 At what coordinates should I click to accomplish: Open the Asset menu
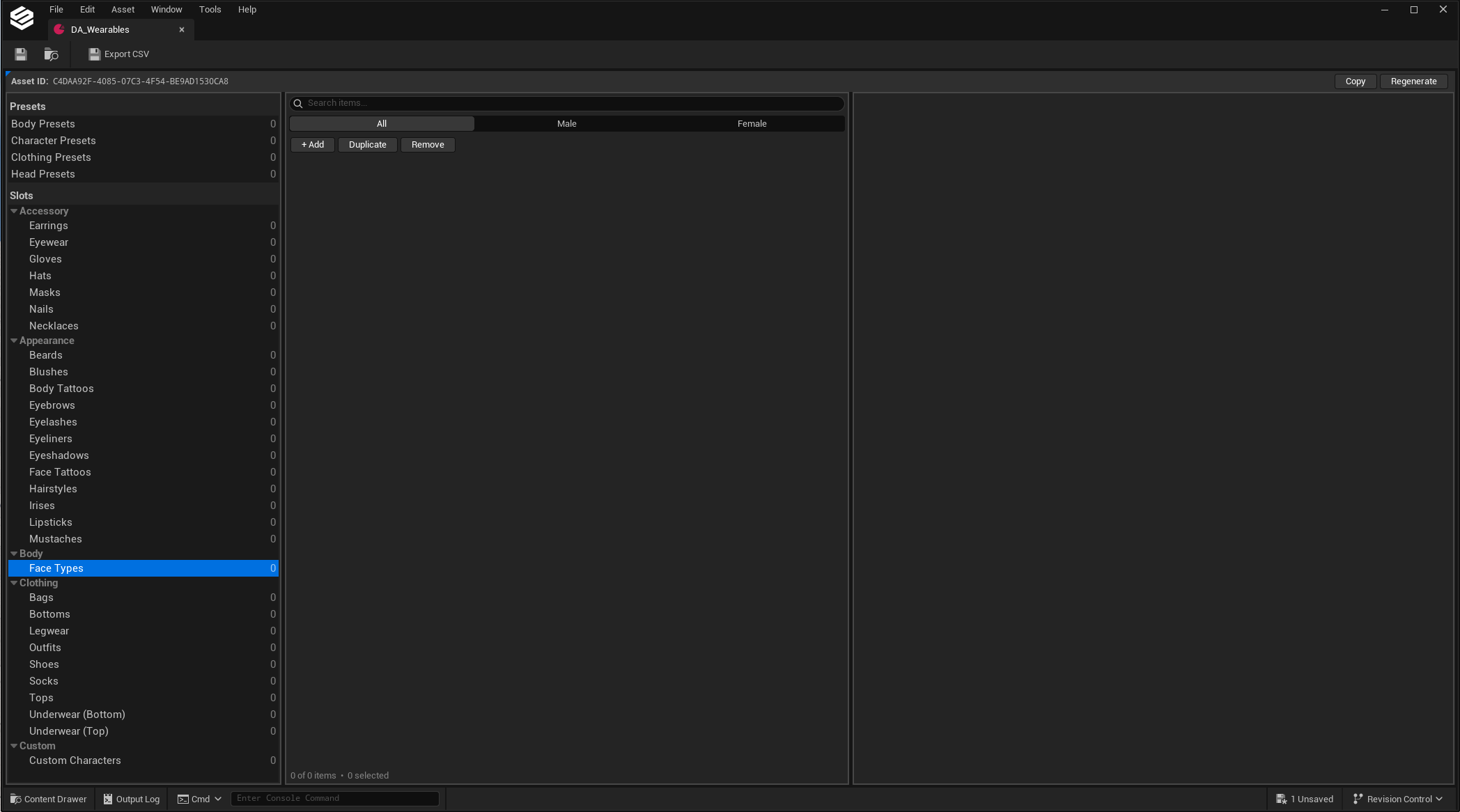[123, 10]
